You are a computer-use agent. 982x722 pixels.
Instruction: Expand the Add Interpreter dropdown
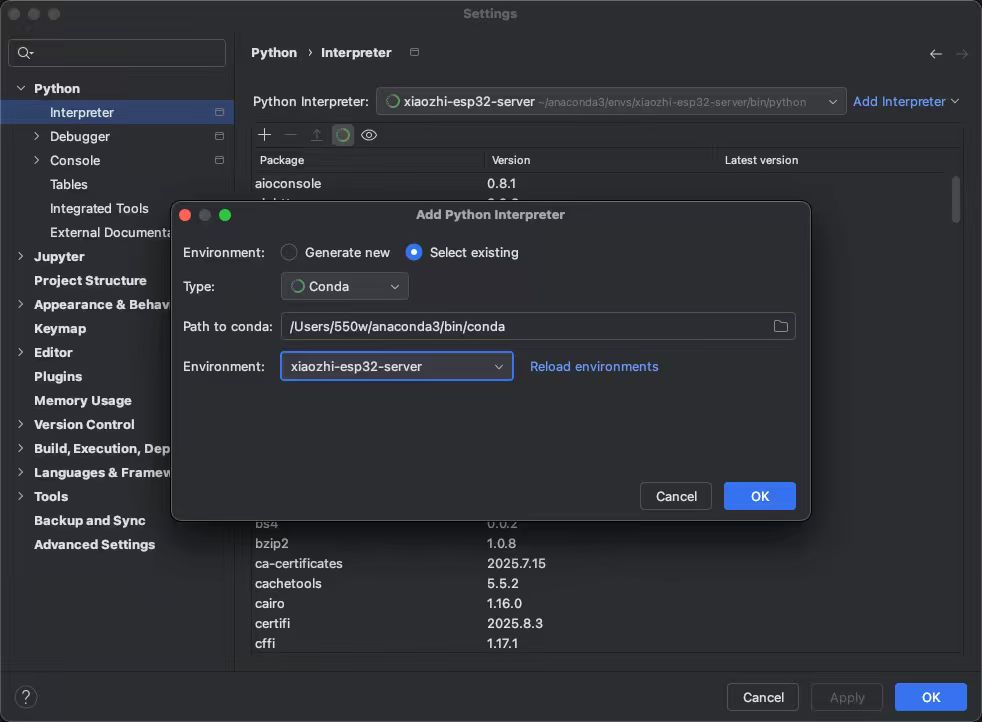(x=906, y=101)
